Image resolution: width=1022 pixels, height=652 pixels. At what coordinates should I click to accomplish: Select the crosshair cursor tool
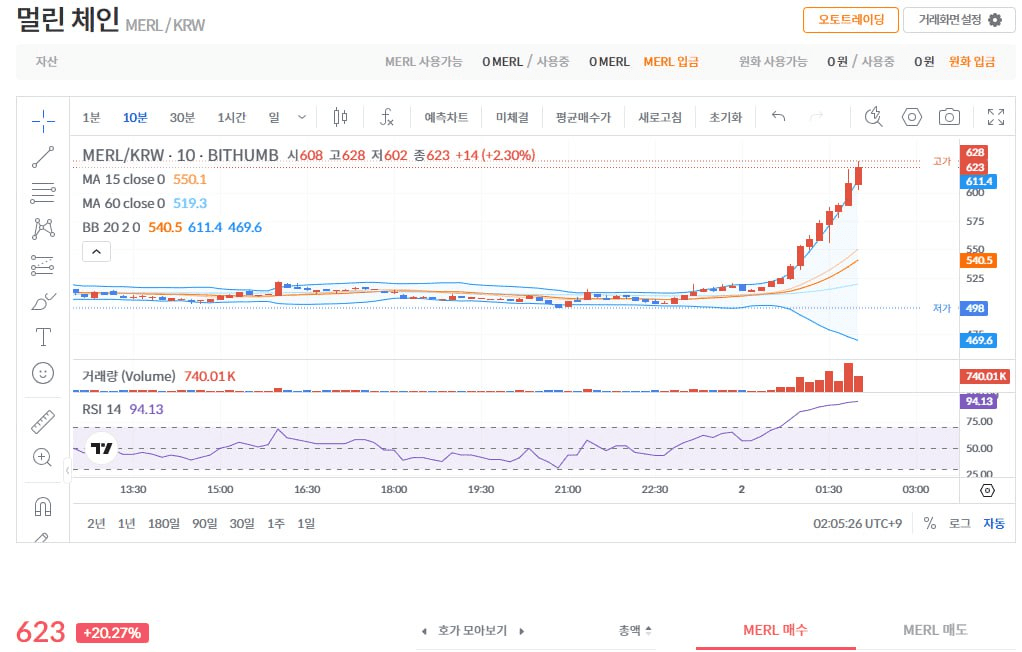click(43, 121)
